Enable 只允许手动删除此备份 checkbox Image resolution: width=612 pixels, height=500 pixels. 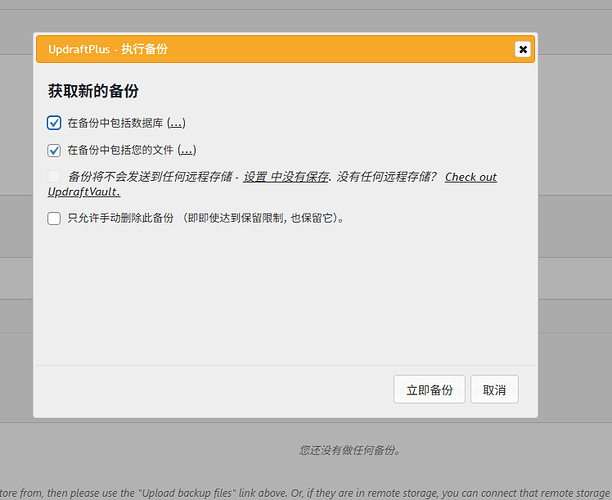54,218
